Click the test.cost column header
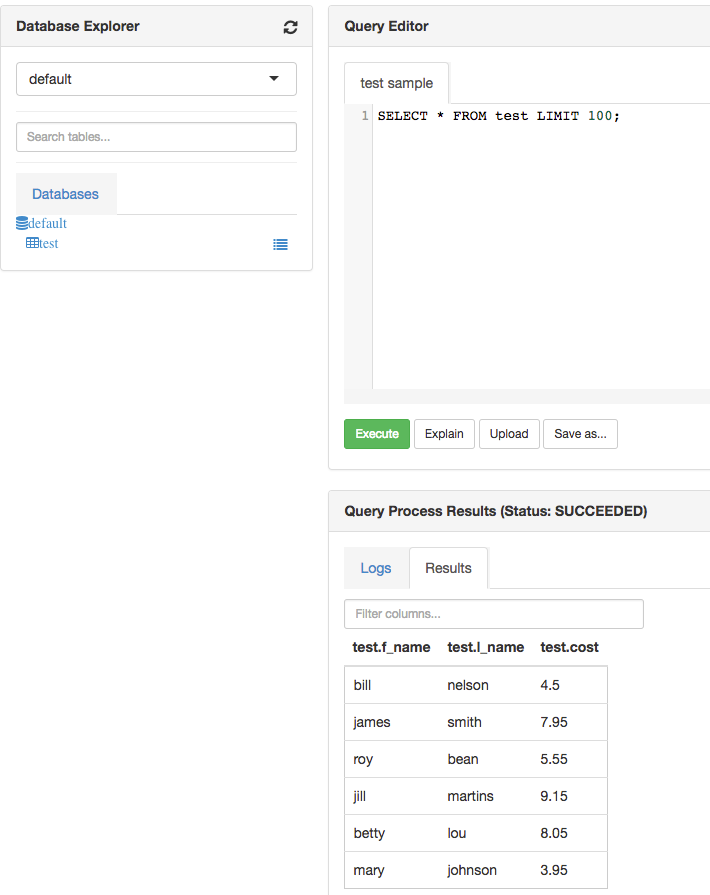This screenshot has width=710, height=895. click(x=570, y=647)
